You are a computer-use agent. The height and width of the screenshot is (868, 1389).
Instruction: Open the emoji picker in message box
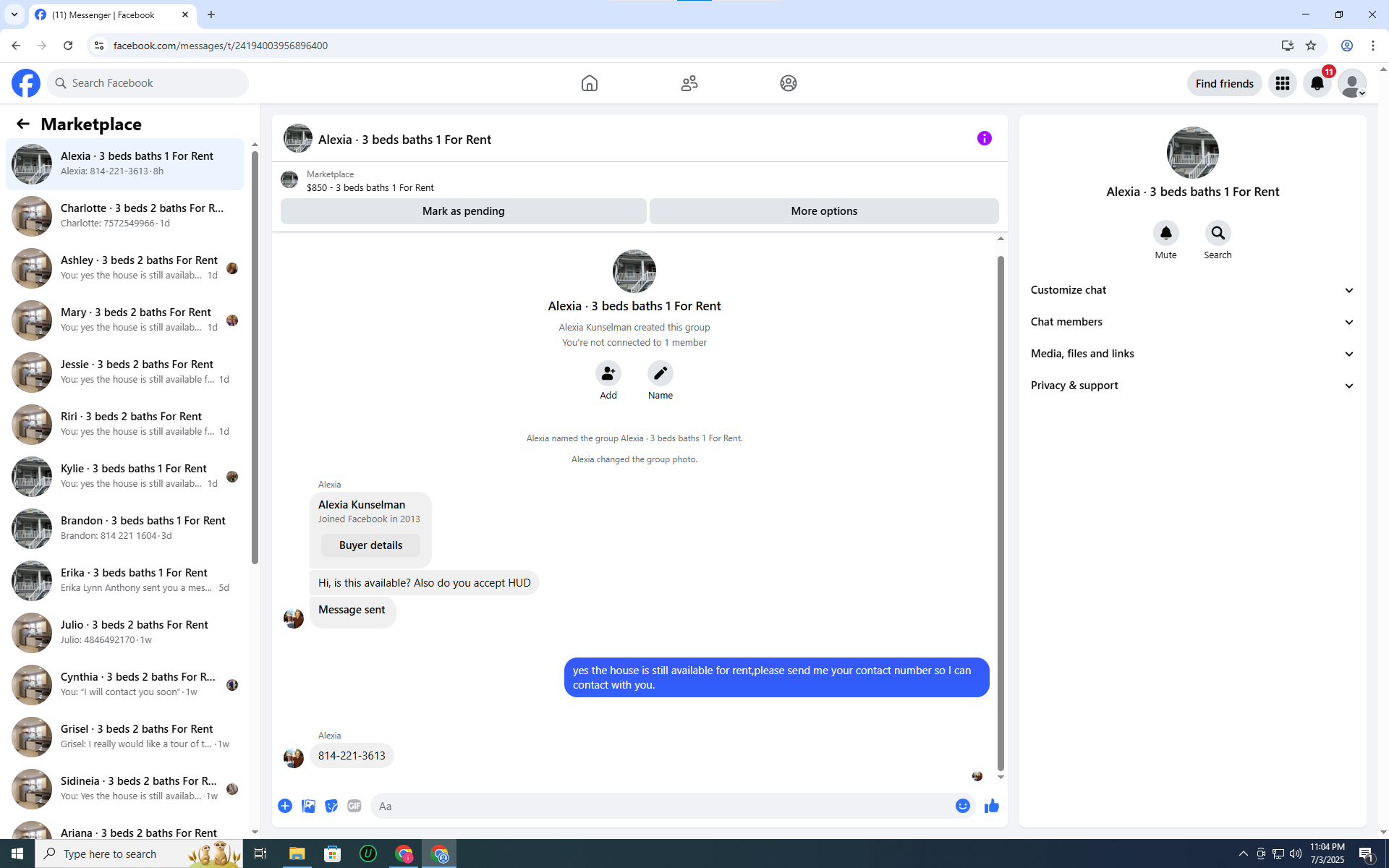point(962,806)
